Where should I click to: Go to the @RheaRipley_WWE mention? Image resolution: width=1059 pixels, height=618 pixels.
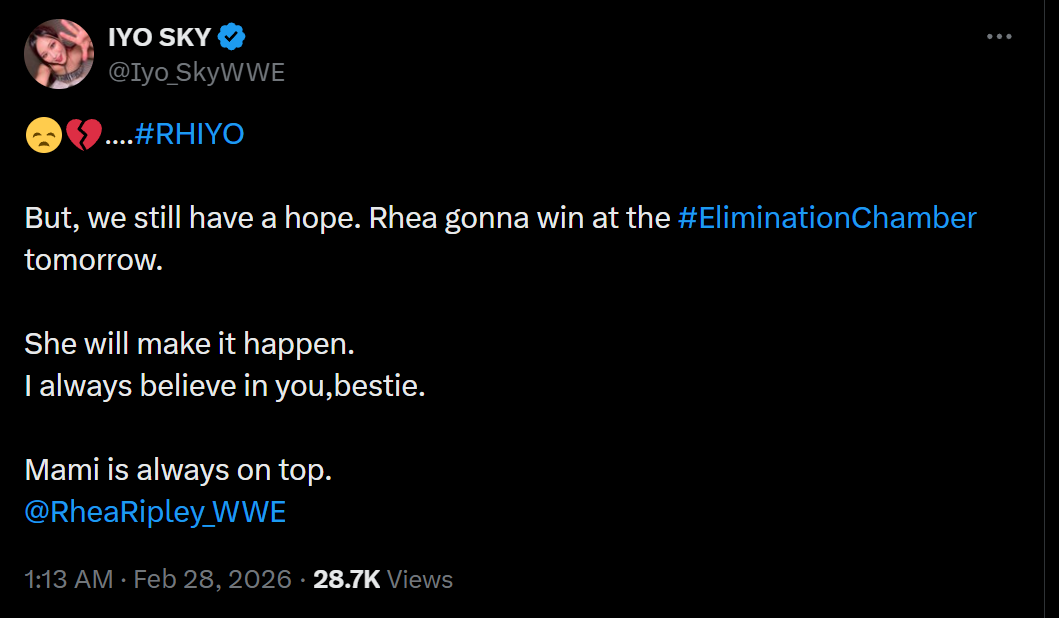tap(155, 512)
